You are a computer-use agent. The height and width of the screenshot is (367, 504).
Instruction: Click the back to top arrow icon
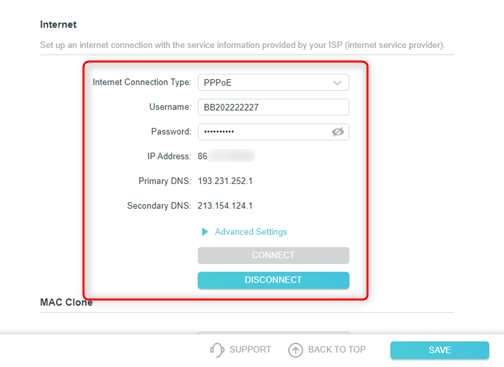295,350
